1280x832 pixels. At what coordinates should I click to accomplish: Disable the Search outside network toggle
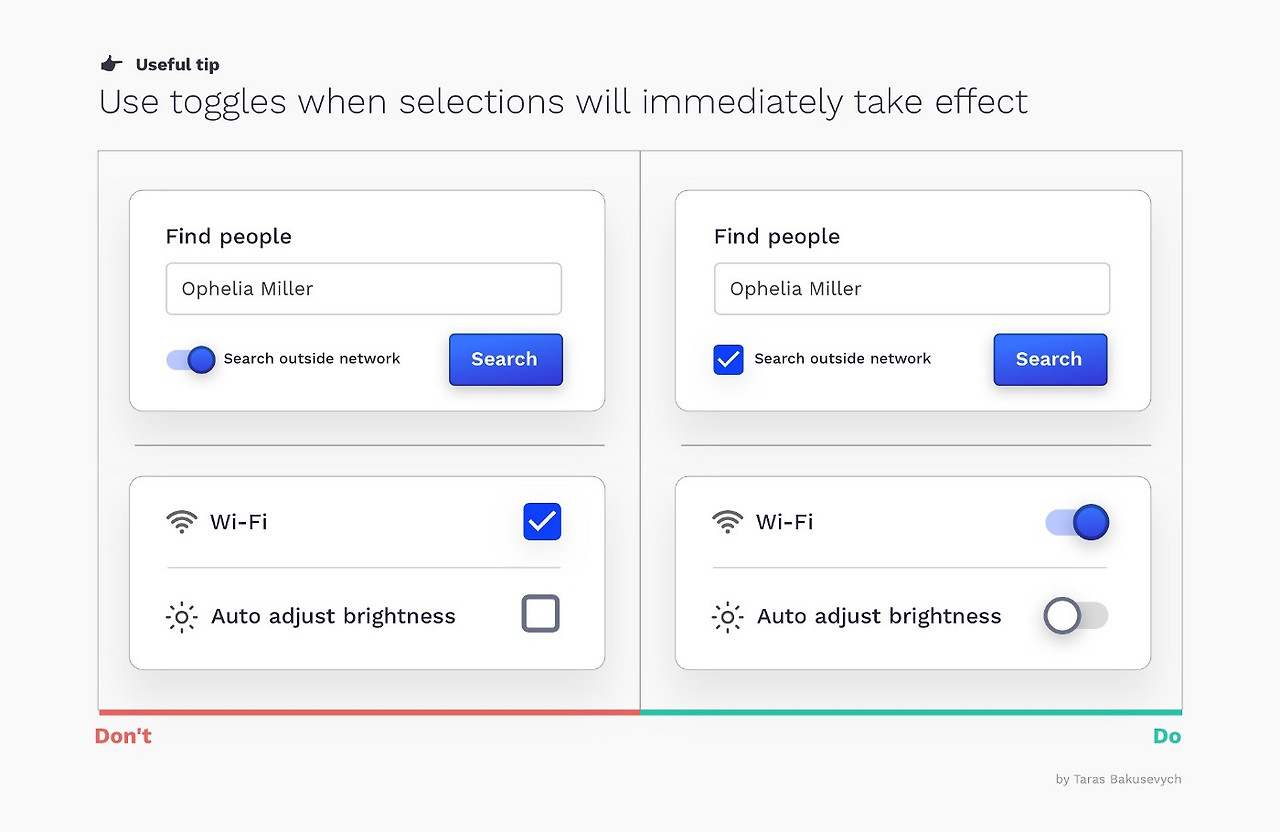click(x=191, y=360)
